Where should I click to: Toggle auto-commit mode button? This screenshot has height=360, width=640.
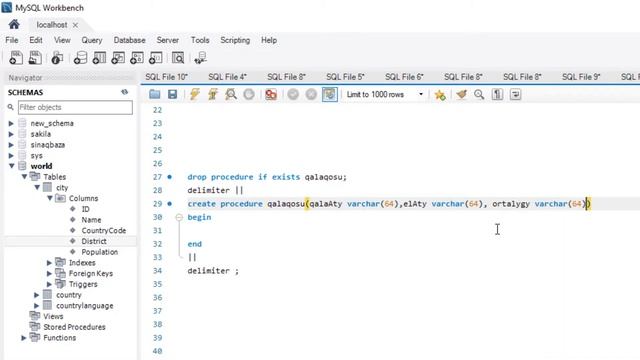point(330,94)
